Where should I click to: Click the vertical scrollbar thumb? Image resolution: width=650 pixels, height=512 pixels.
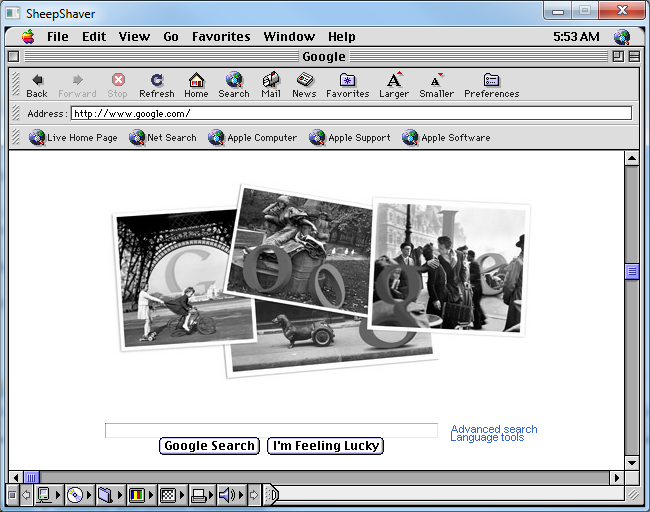pos(632,272)
